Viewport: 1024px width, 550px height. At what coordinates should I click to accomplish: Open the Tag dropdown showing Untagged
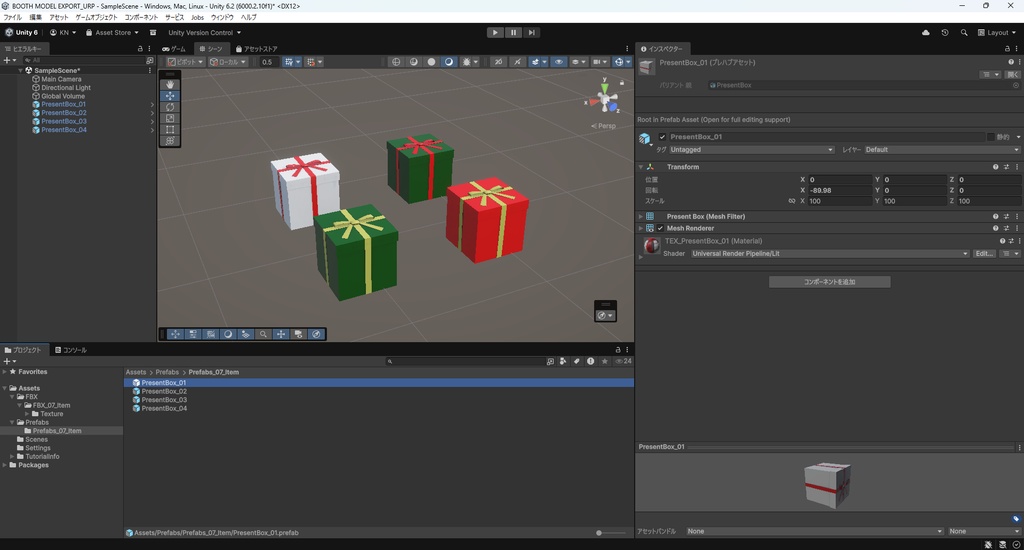click(x=751, y=150)
